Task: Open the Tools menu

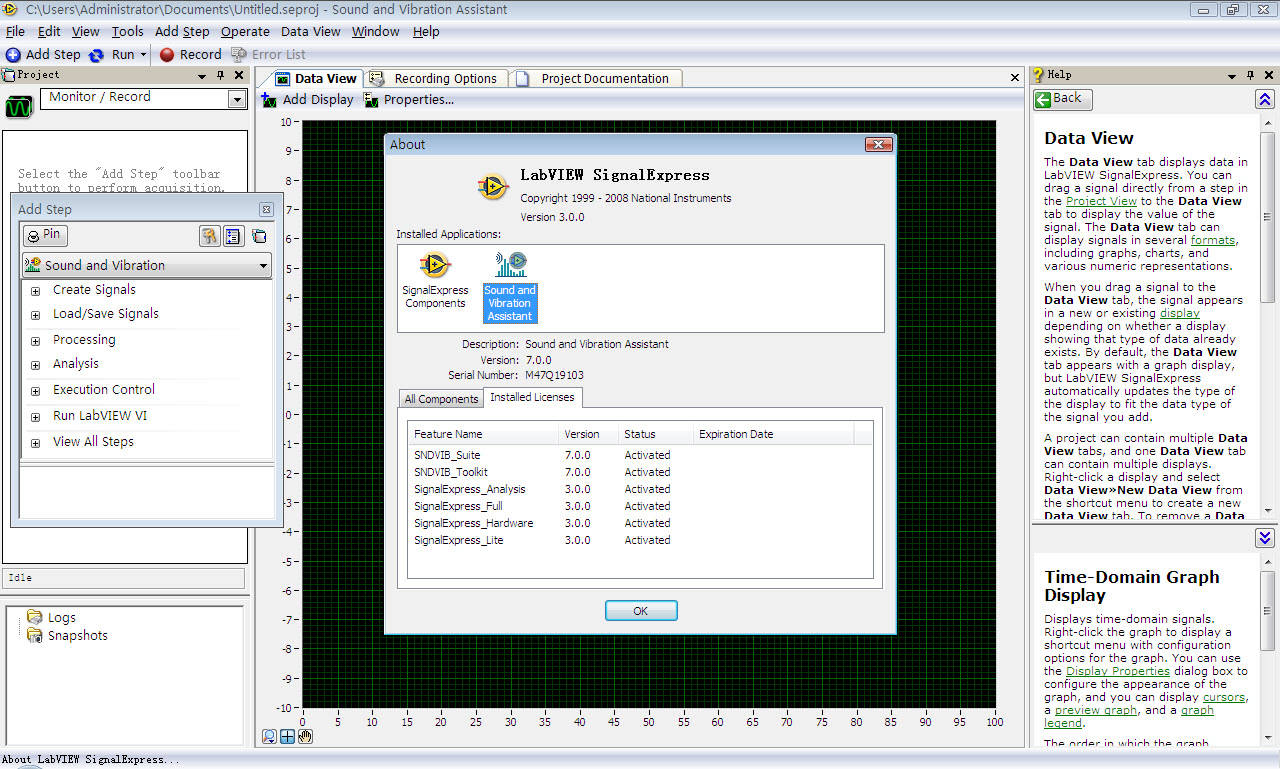Action: click(x=127, y=31)
